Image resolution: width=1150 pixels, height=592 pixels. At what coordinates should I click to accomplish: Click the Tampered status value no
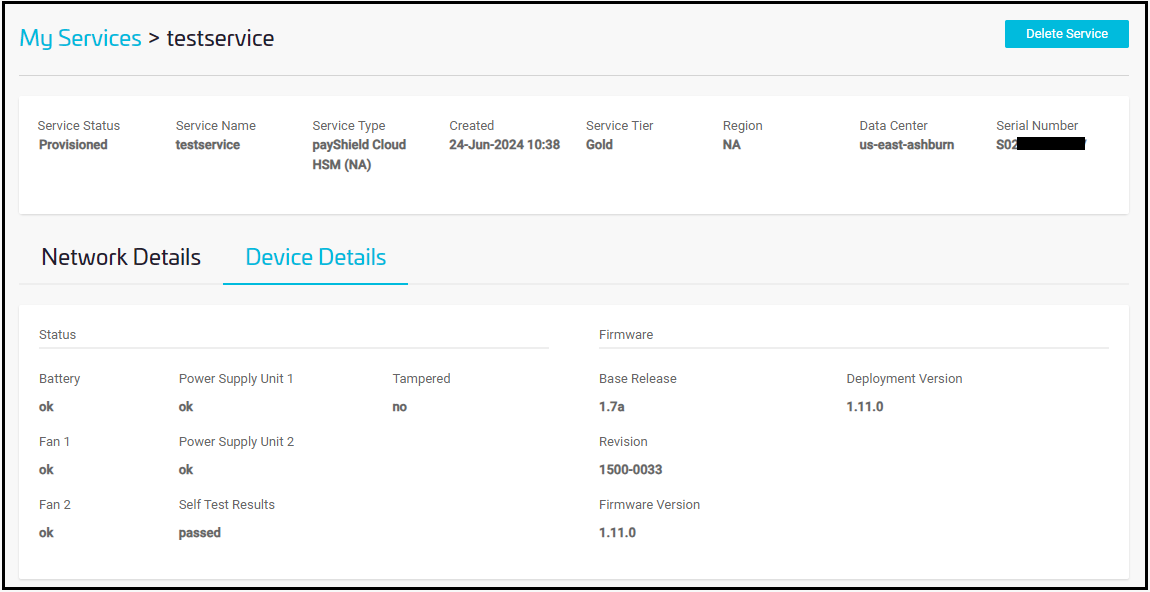pyautogui.click(x=400, y=407)
